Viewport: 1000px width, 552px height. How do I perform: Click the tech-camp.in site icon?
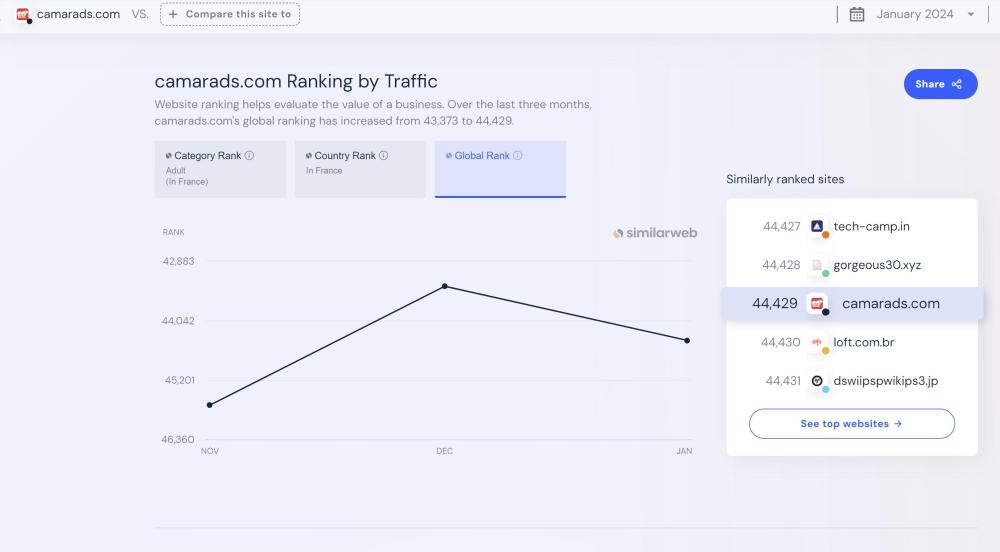(817, 227)
